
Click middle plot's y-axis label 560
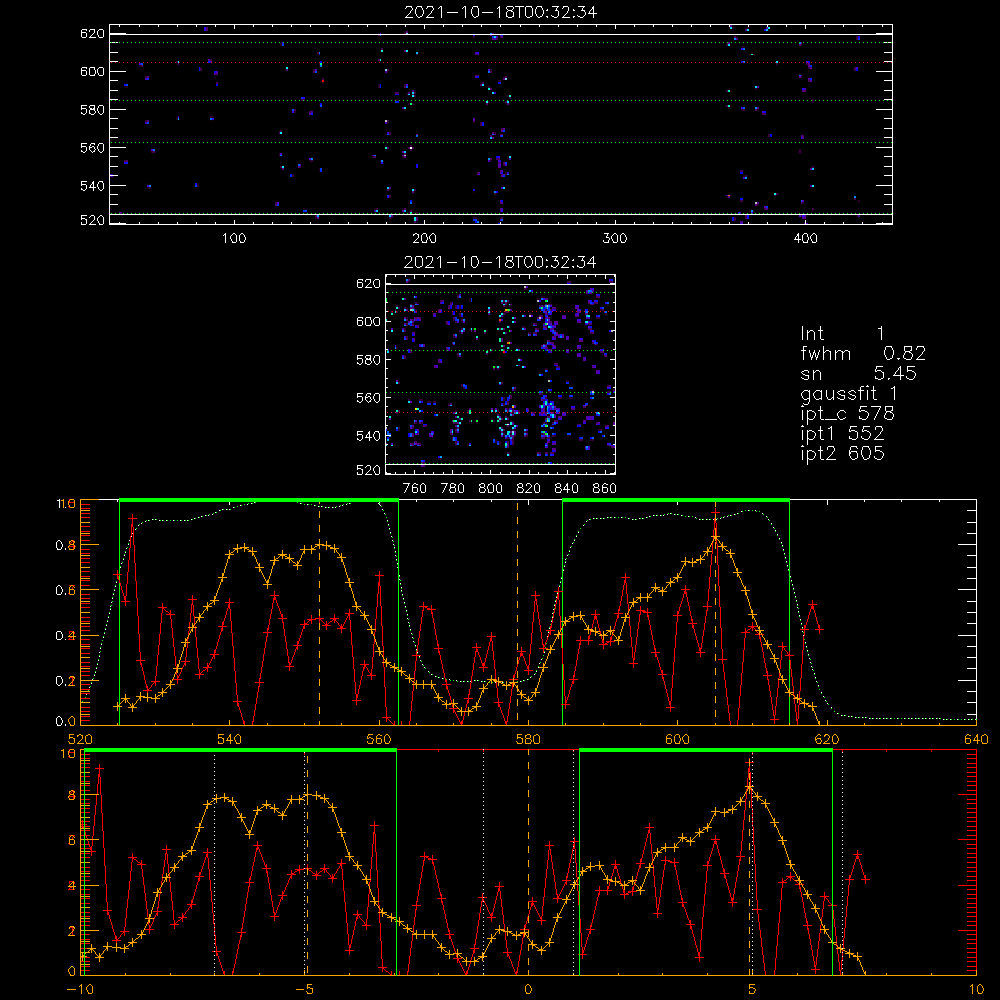coord(369,398)
